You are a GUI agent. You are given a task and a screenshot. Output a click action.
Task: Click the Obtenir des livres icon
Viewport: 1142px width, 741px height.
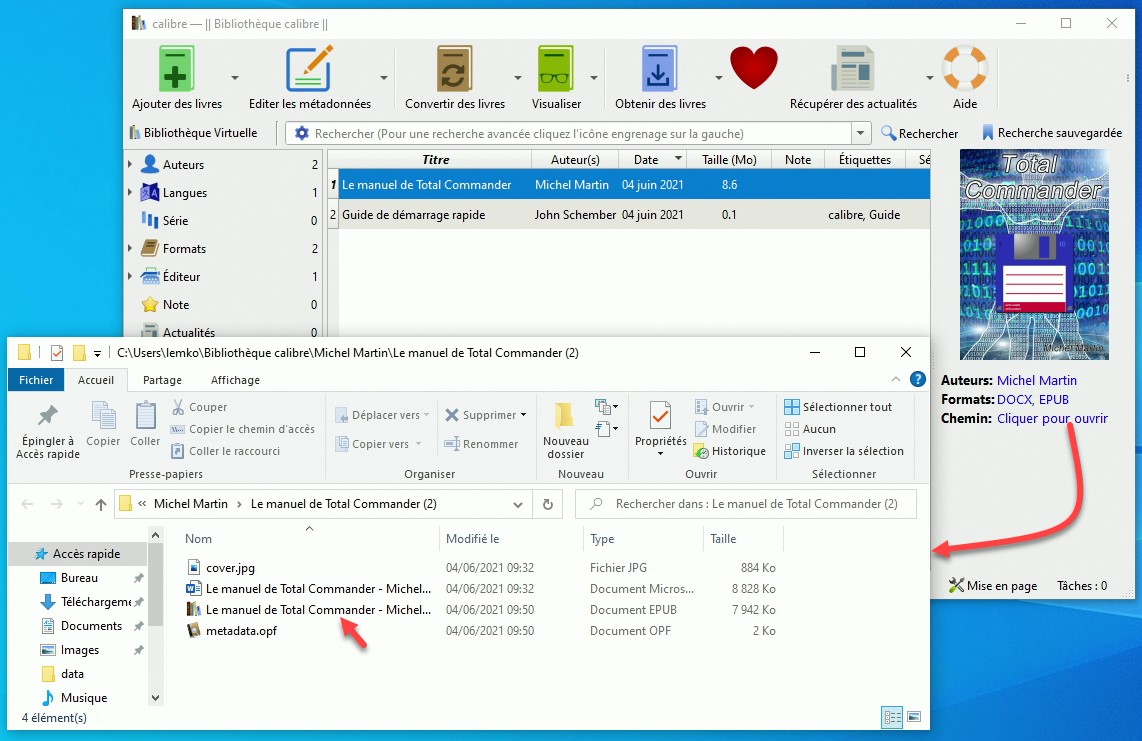point(659,70)
